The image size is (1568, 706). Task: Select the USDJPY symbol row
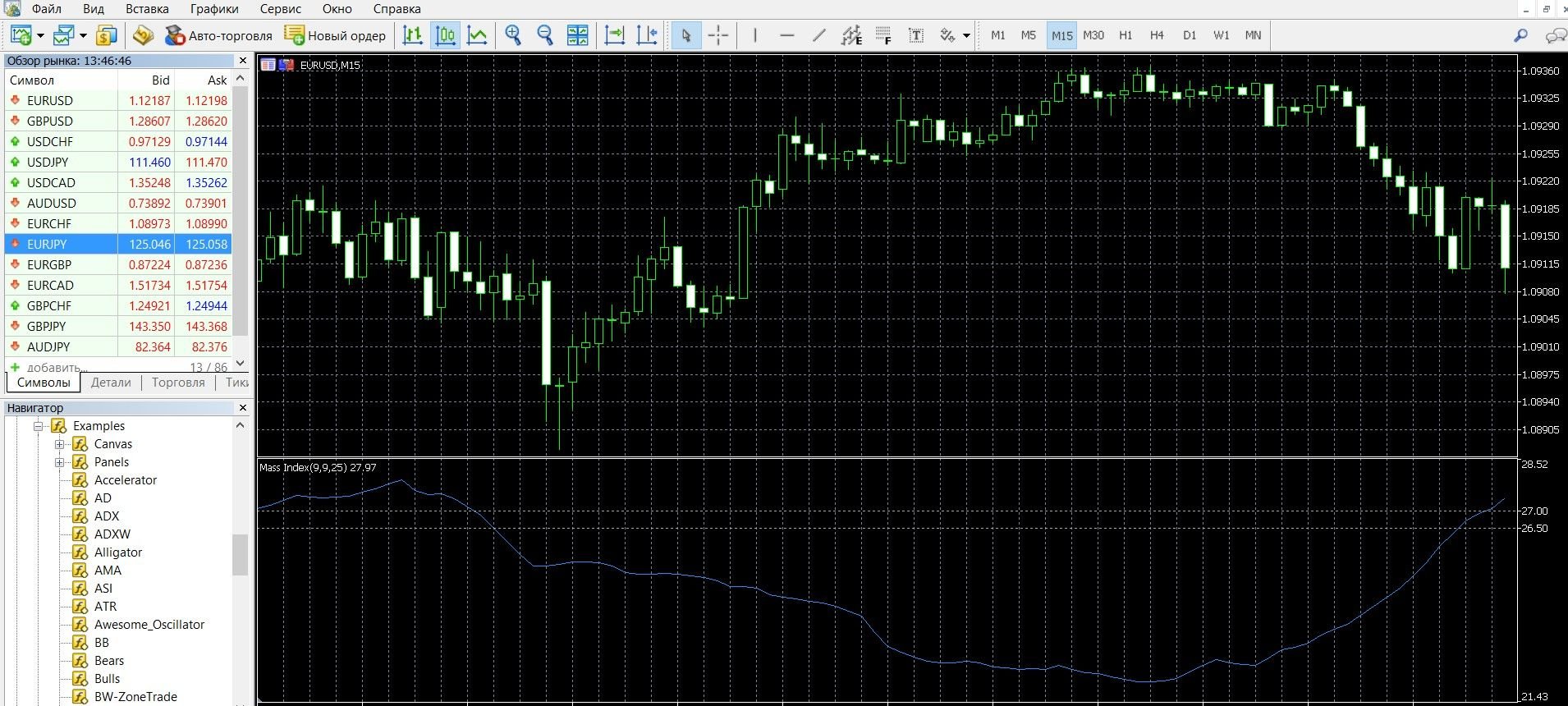pos(118,162)
